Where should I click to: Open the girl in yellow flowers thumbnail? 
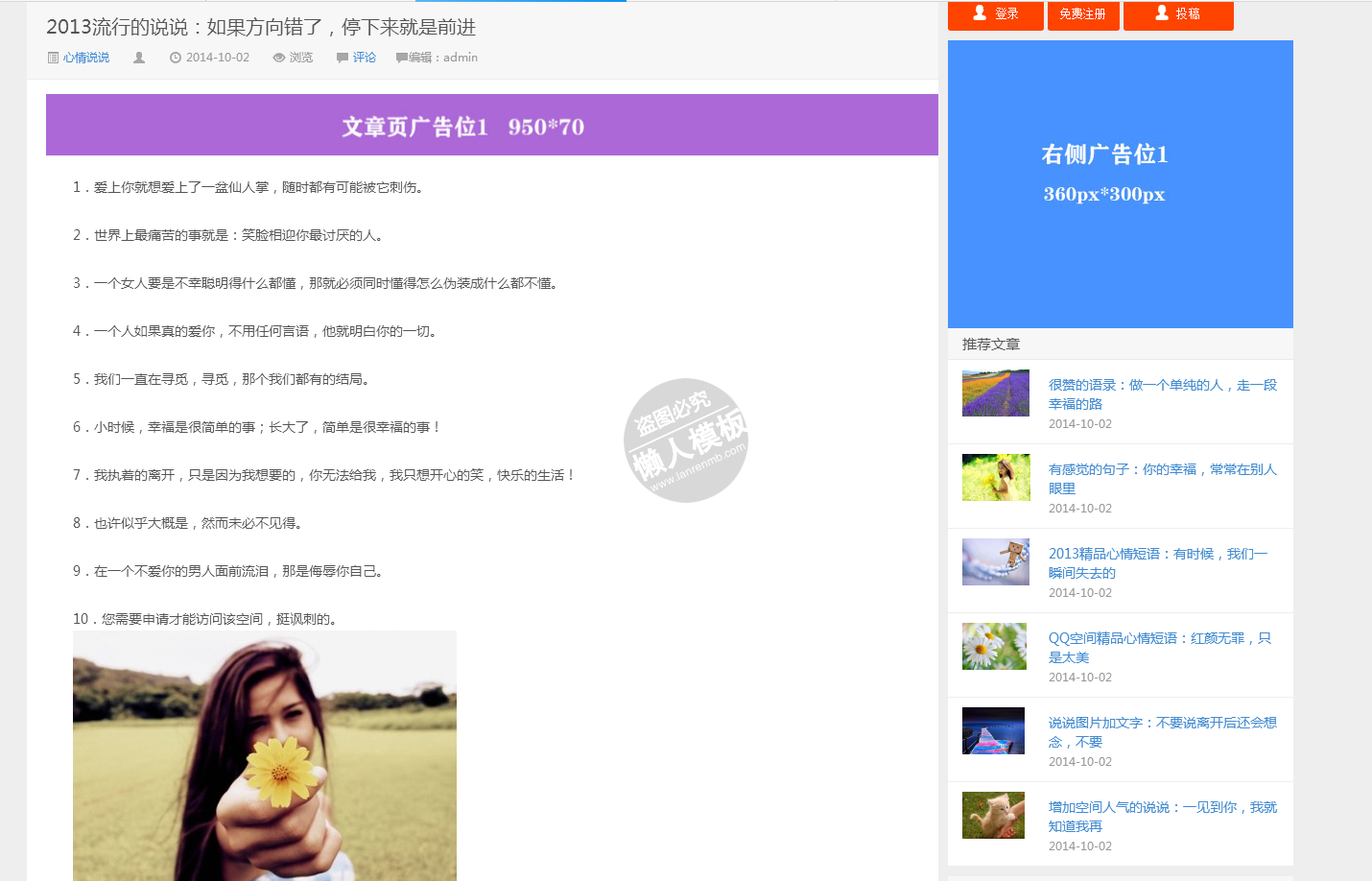[996, 477]
